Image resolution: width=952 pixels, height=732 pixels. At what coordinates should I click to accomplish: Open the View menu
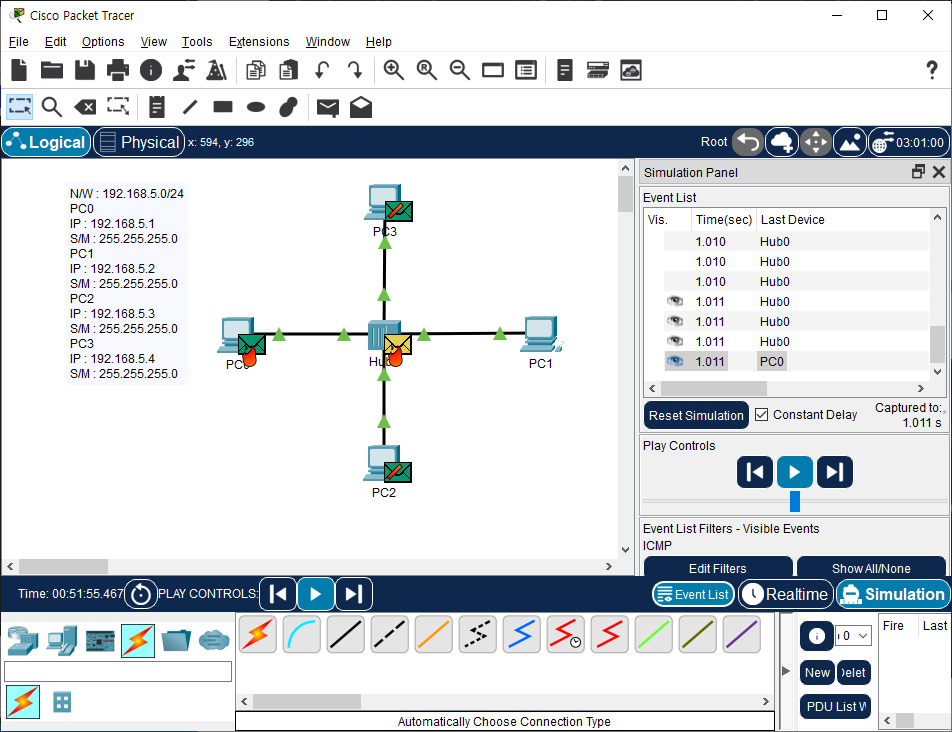coord(154,42)
